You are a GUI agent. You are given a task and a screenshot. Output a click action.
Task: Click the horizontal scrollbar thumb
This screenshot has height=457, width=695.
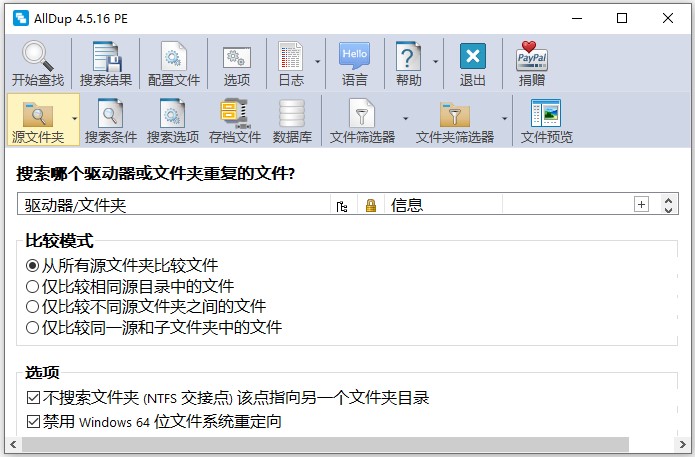pyautogui.click(x=325, y=444)
